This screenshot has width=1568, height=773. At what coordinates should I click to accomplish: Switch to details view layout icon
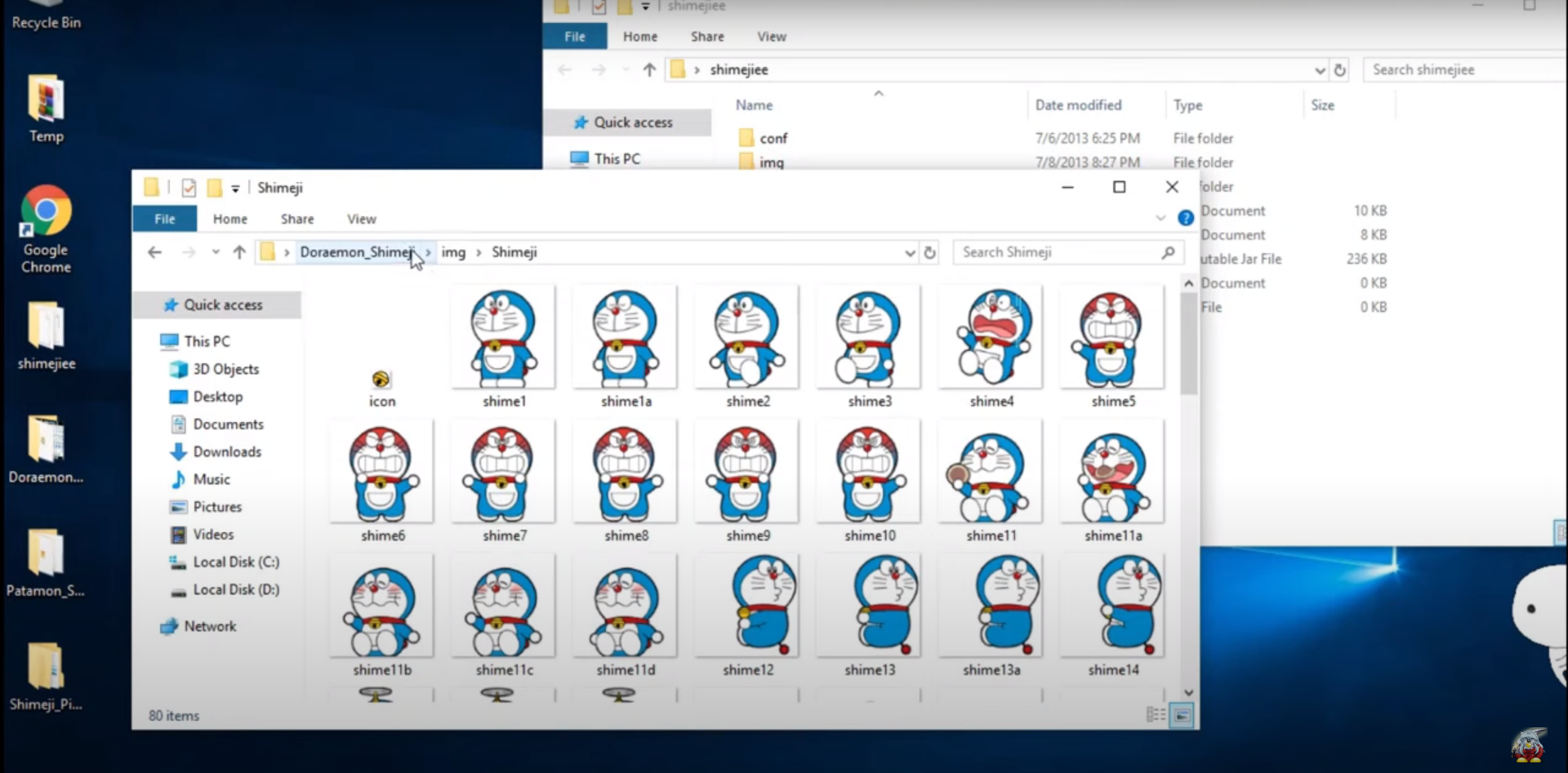pos(1156,715)
